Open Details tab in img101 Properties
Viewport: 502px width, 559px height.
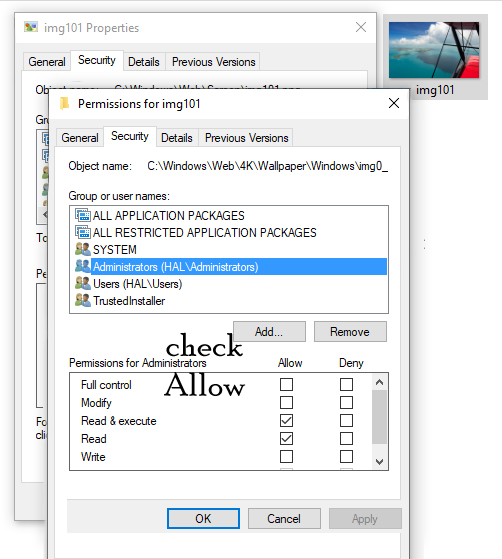[144, 62]
